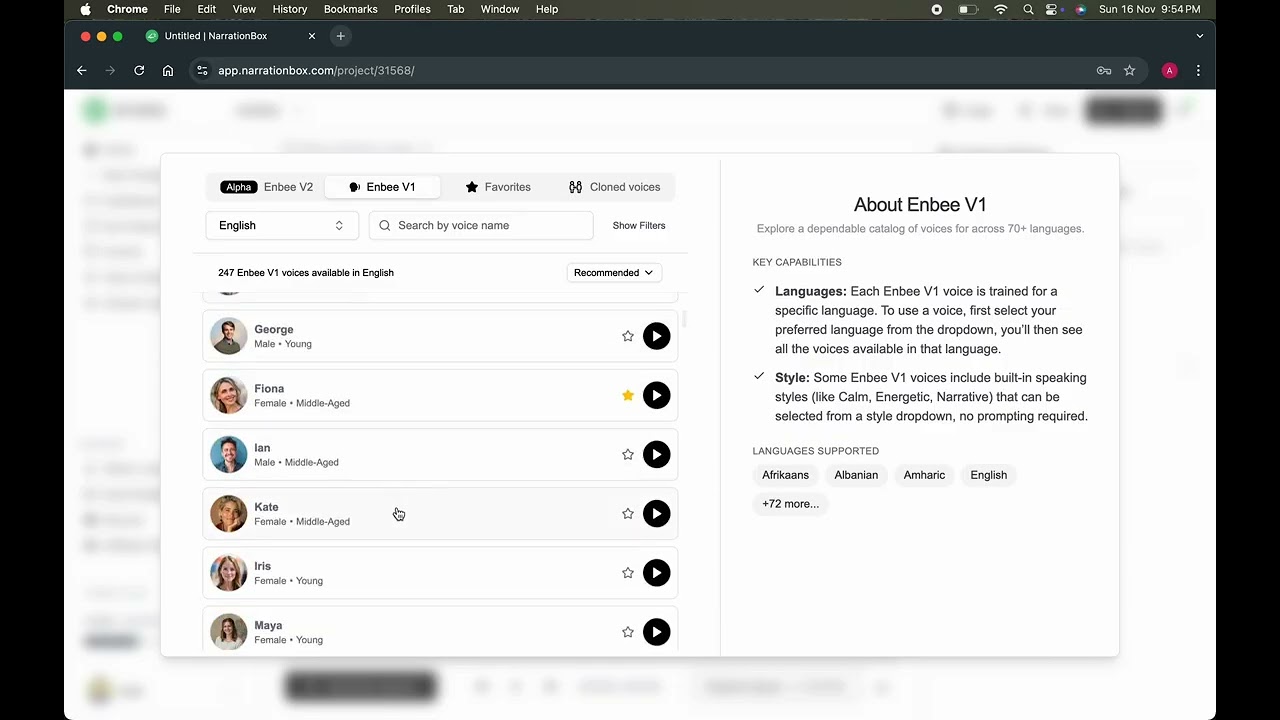Select Fiona's avatar thumbnail
The width and height of the screenshot is (1280, 720).
click(x=228, y=395)
